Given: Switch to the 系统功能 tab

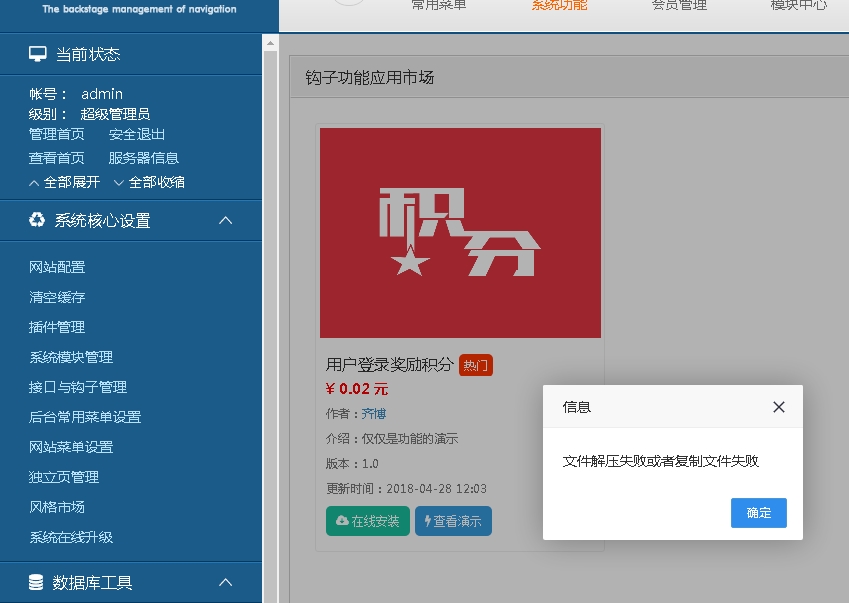Looking at the screenshot, I should coord(559,6).
